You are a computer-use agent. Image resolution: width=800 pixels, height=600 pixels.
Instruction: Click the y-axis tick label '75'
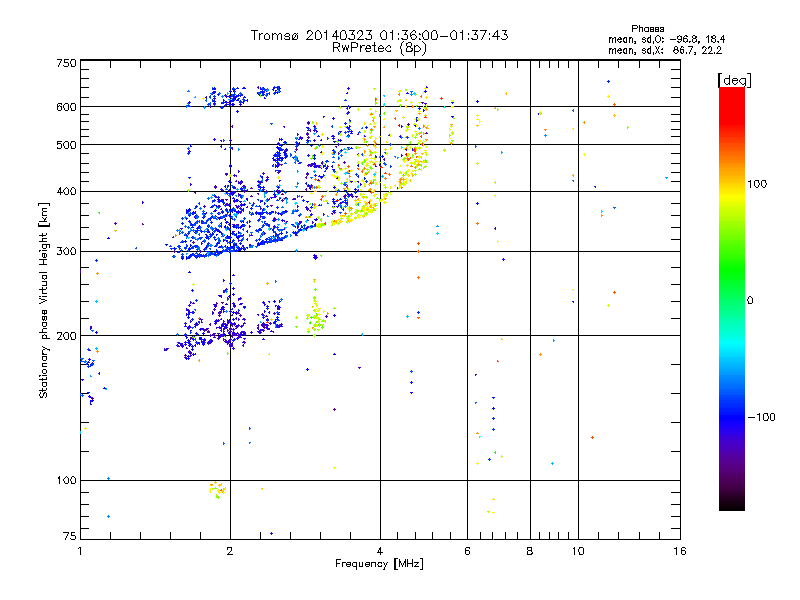point(70,536)
